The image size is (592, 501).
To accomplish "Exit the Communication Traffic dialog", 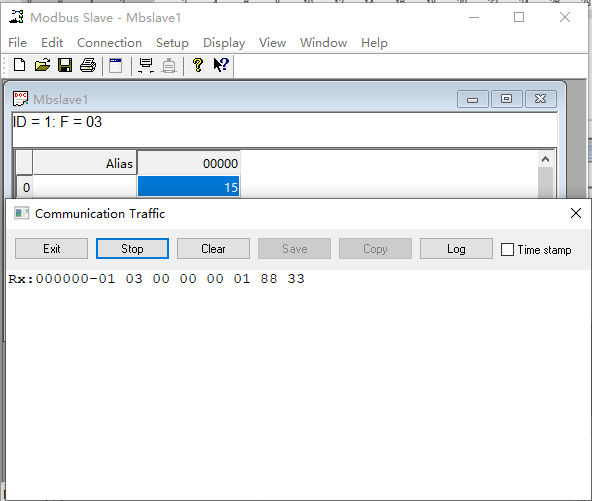I will point(51,248).
